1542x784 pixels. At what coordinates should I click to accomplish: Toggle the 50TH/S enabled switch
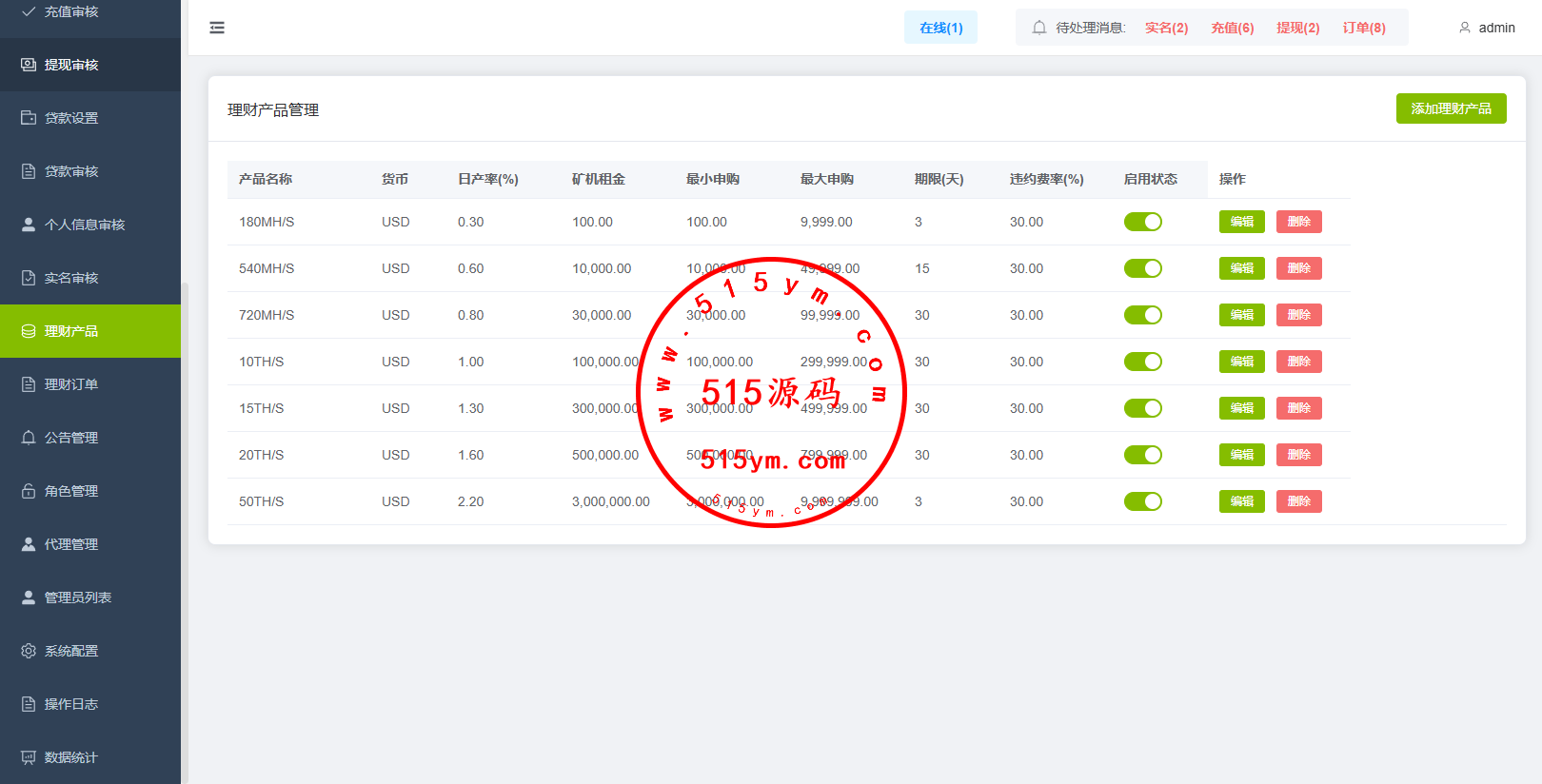pyautogui.click(x=1143, y=501)
